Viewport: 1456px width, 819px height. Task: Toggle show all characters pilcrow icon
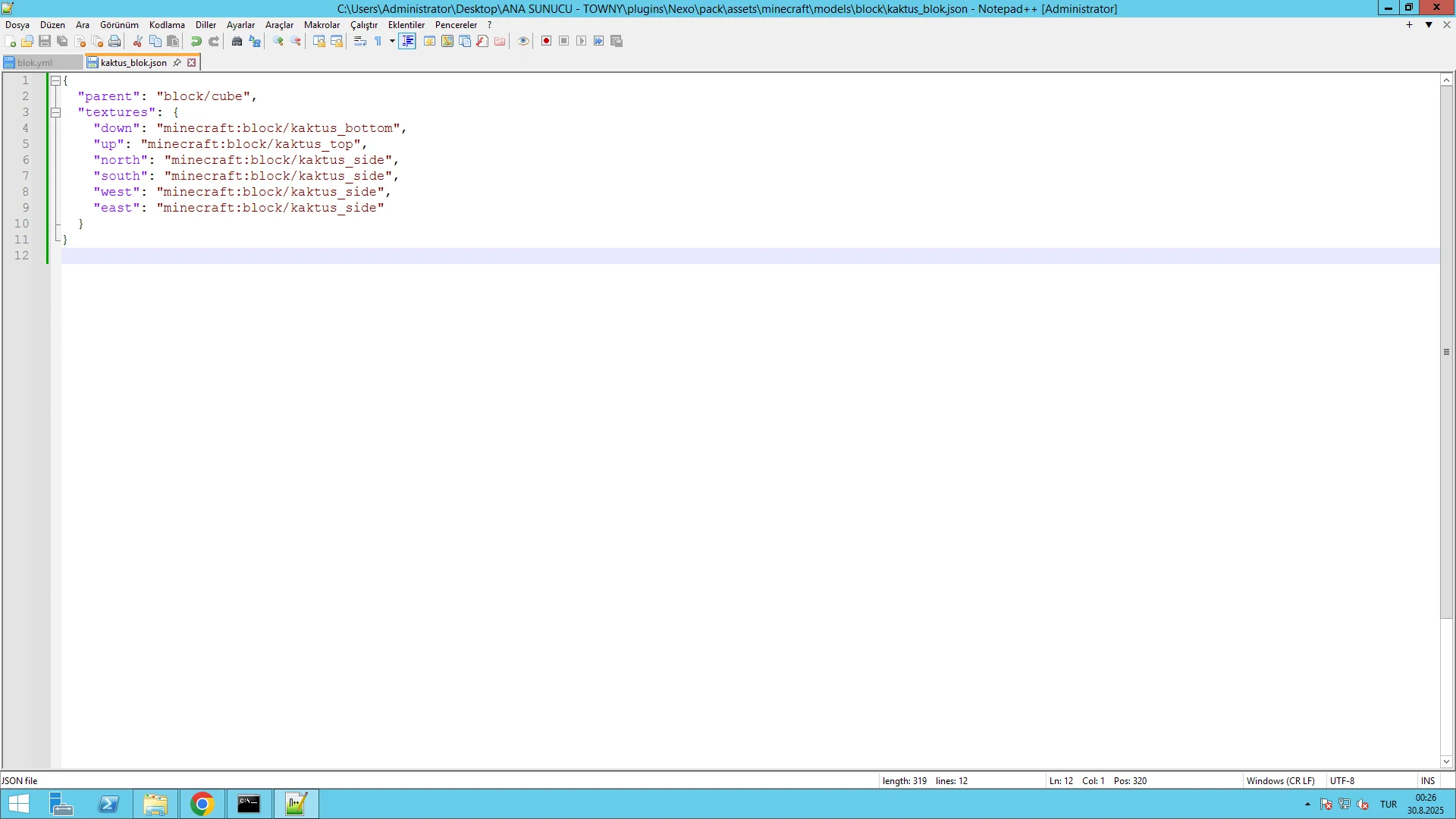378,41
